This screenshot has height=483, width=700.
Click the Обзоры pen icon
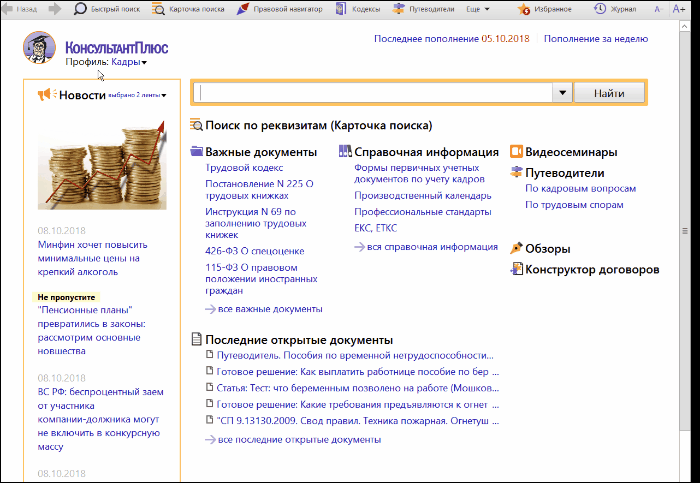(516, 248)
